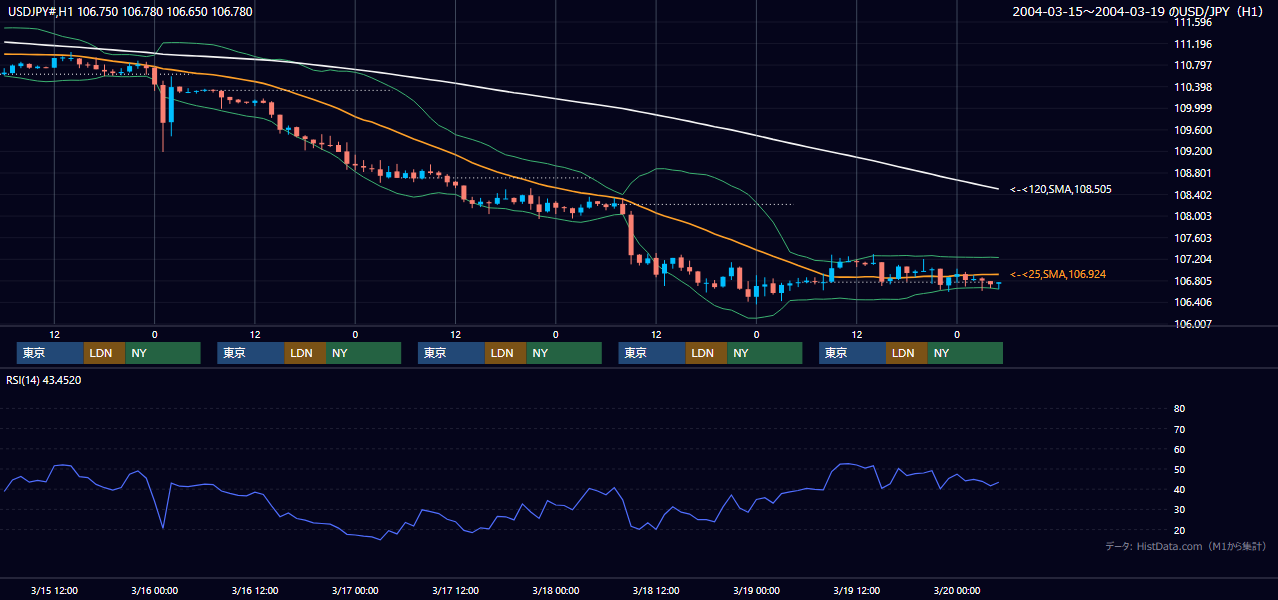
Task: Click the rightmost NY session block
Action: (x=965, y=353)
